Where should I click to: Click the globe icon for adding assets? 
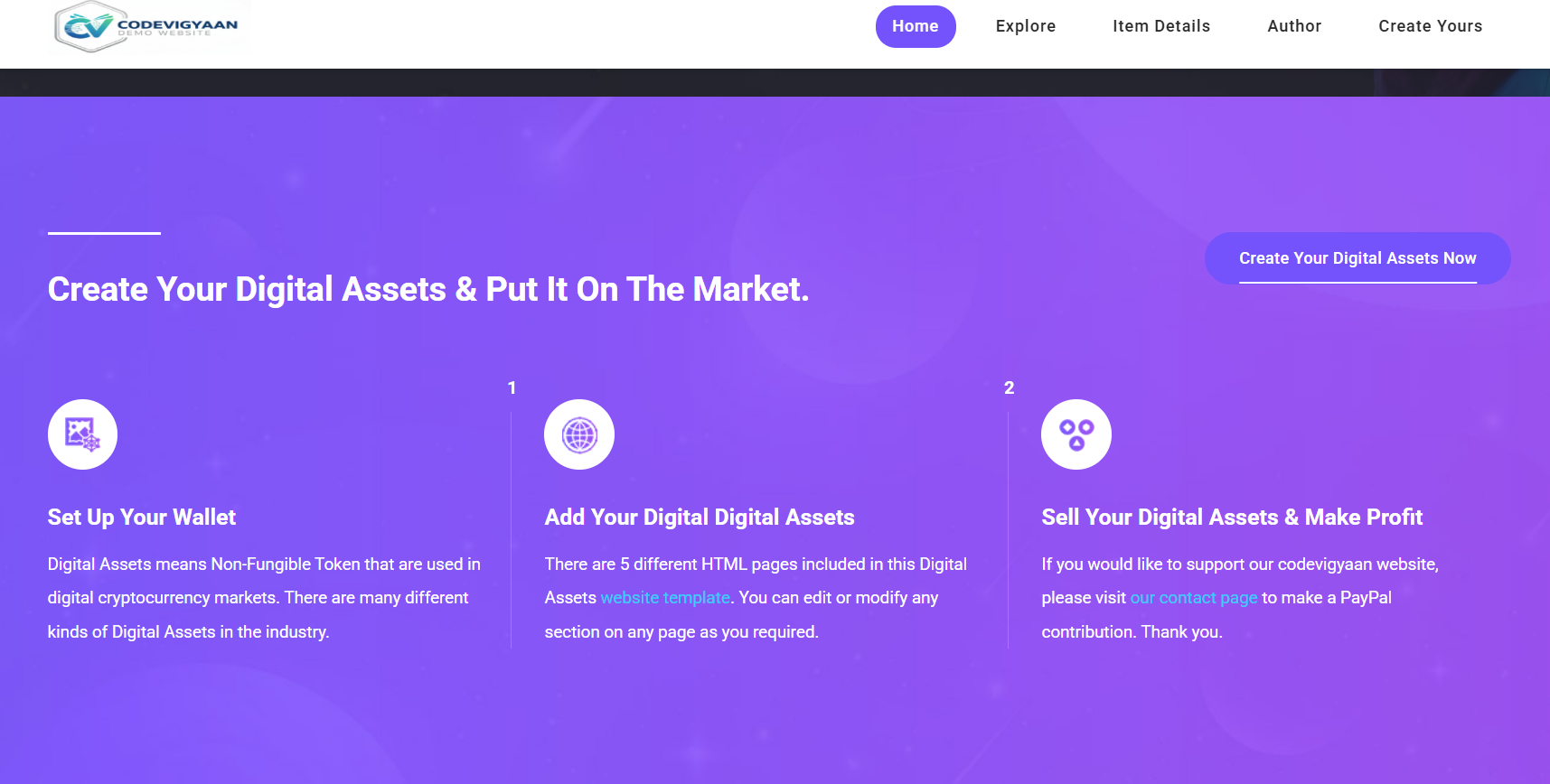[579, 434]
